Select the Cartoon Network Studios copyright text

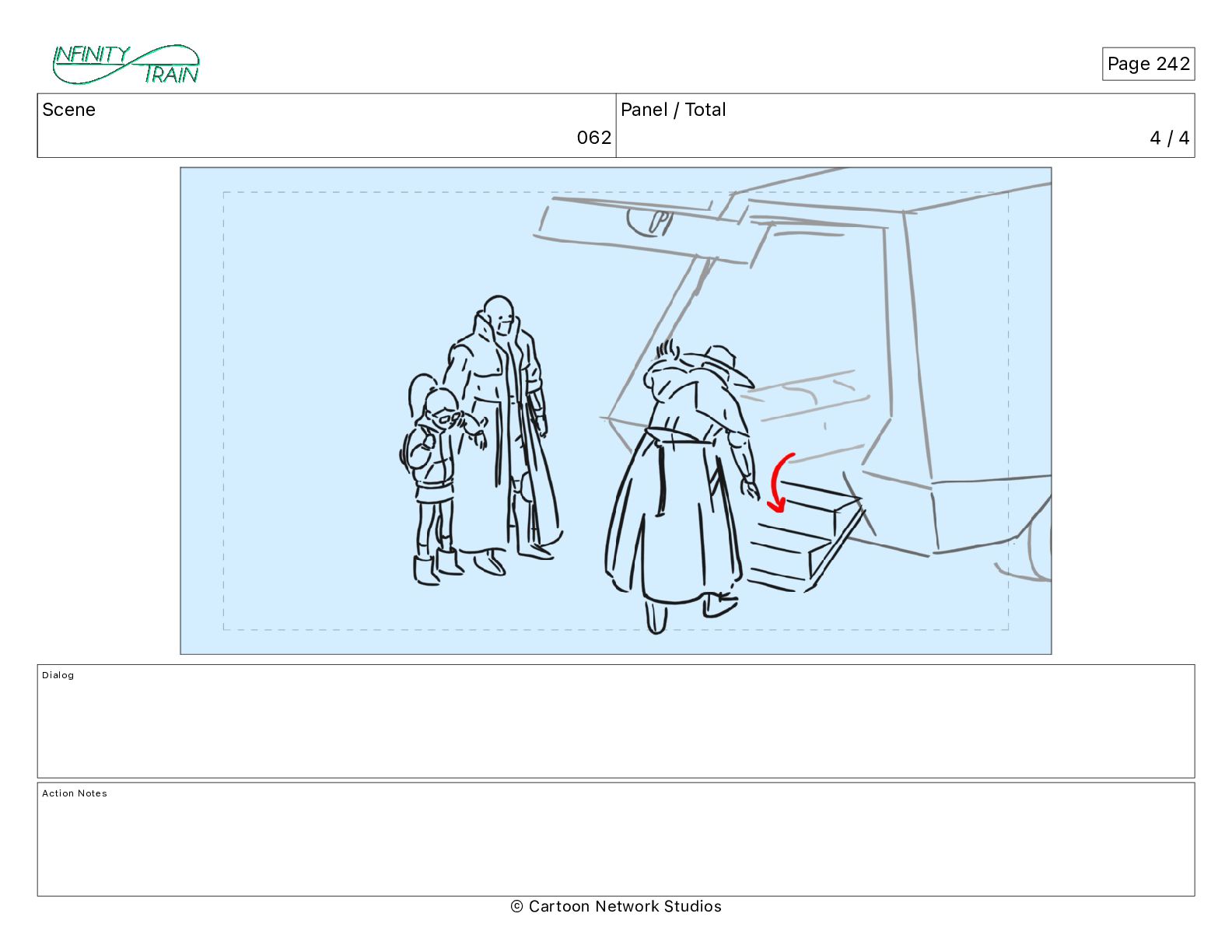pyautogui.click(x=616, y=906)
